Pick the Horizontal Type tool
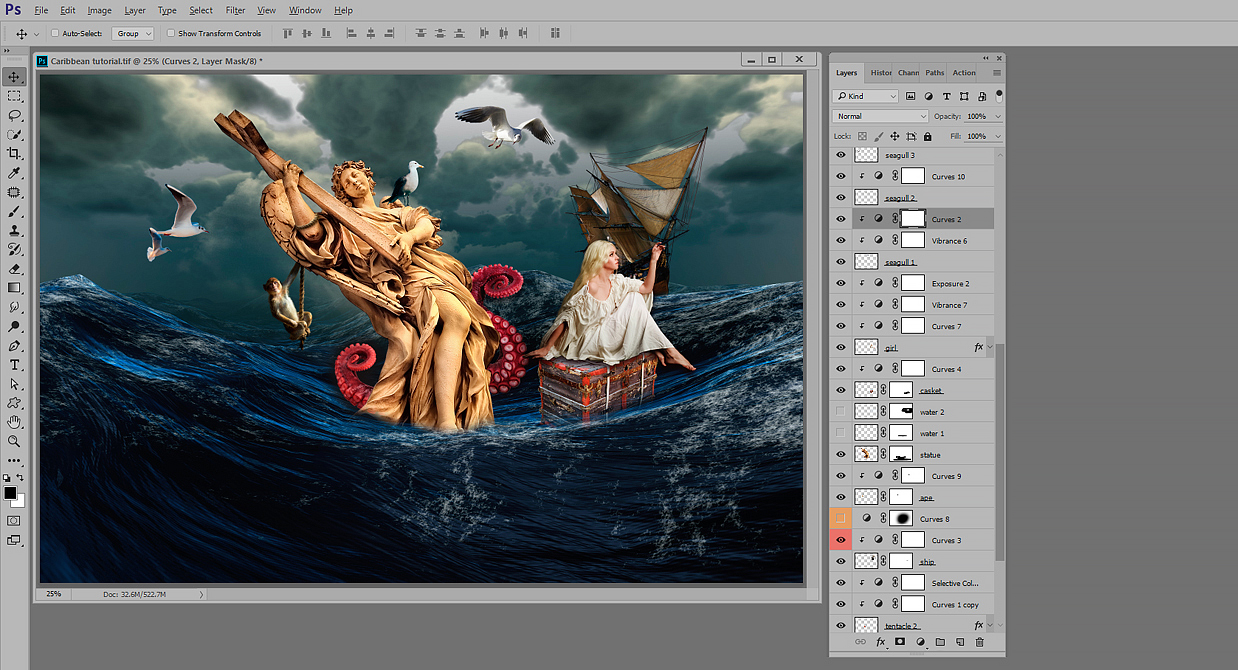Screen dimensions: 1238x670 click(14, 365)
